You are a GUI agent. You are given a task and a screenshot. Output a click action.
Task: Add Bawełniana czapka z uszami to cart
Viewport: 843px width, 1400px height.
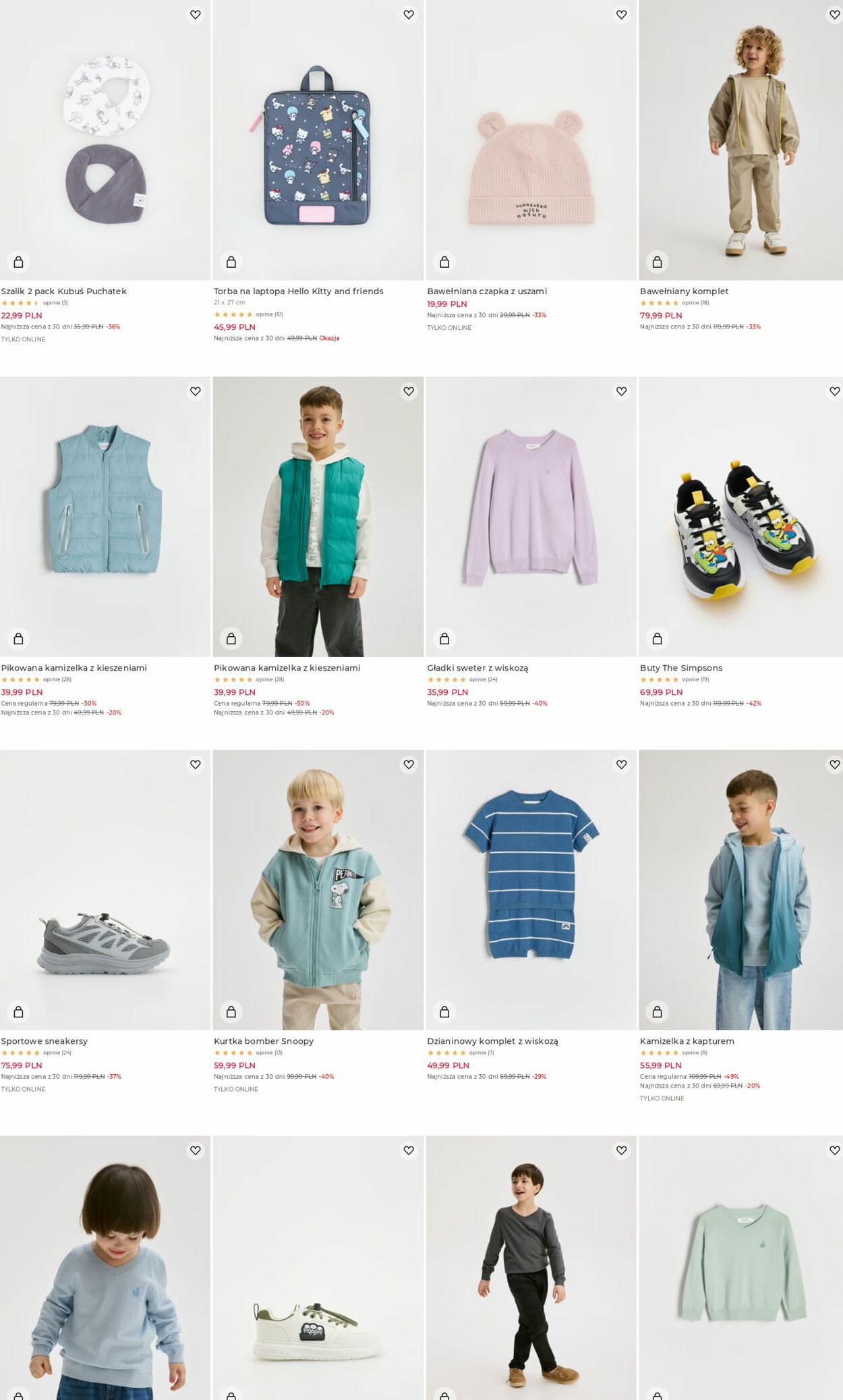point(444,262)
